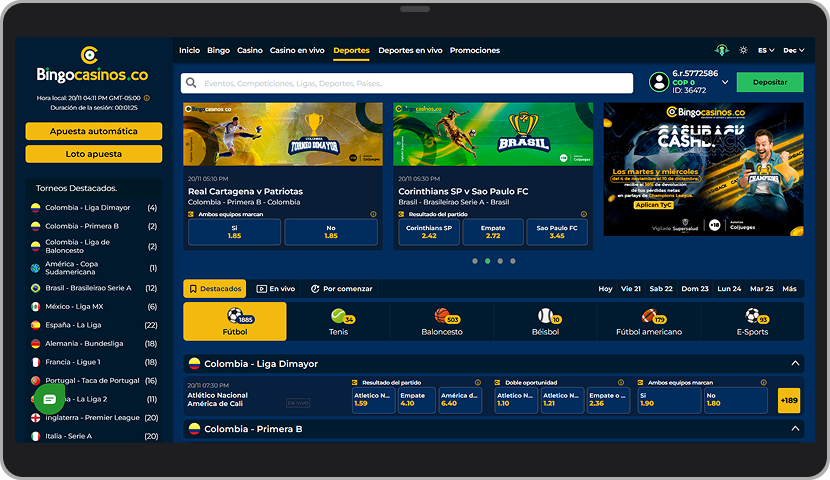Screen dimensions: 830x480
Task: Click the user avatar icon
Action: (x=659, y=82)
